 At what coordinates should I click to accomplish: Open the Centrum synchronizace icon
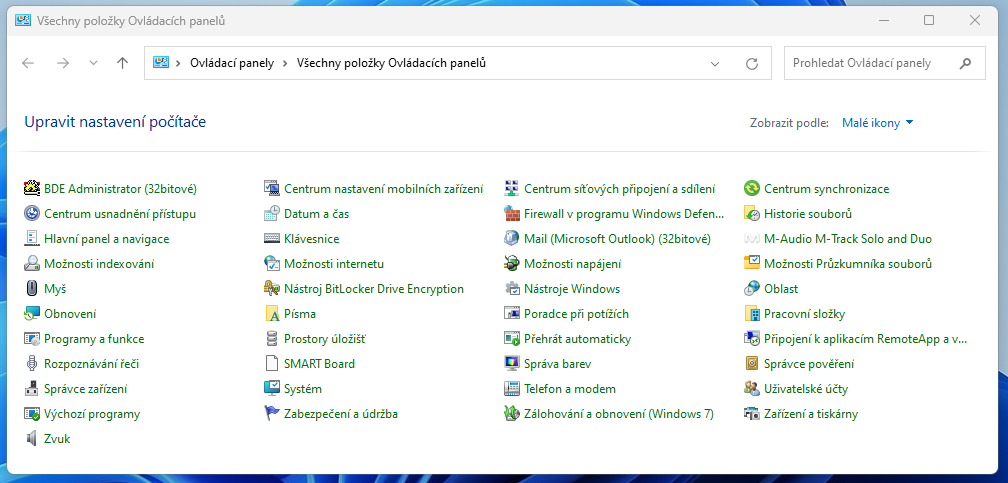752,189
